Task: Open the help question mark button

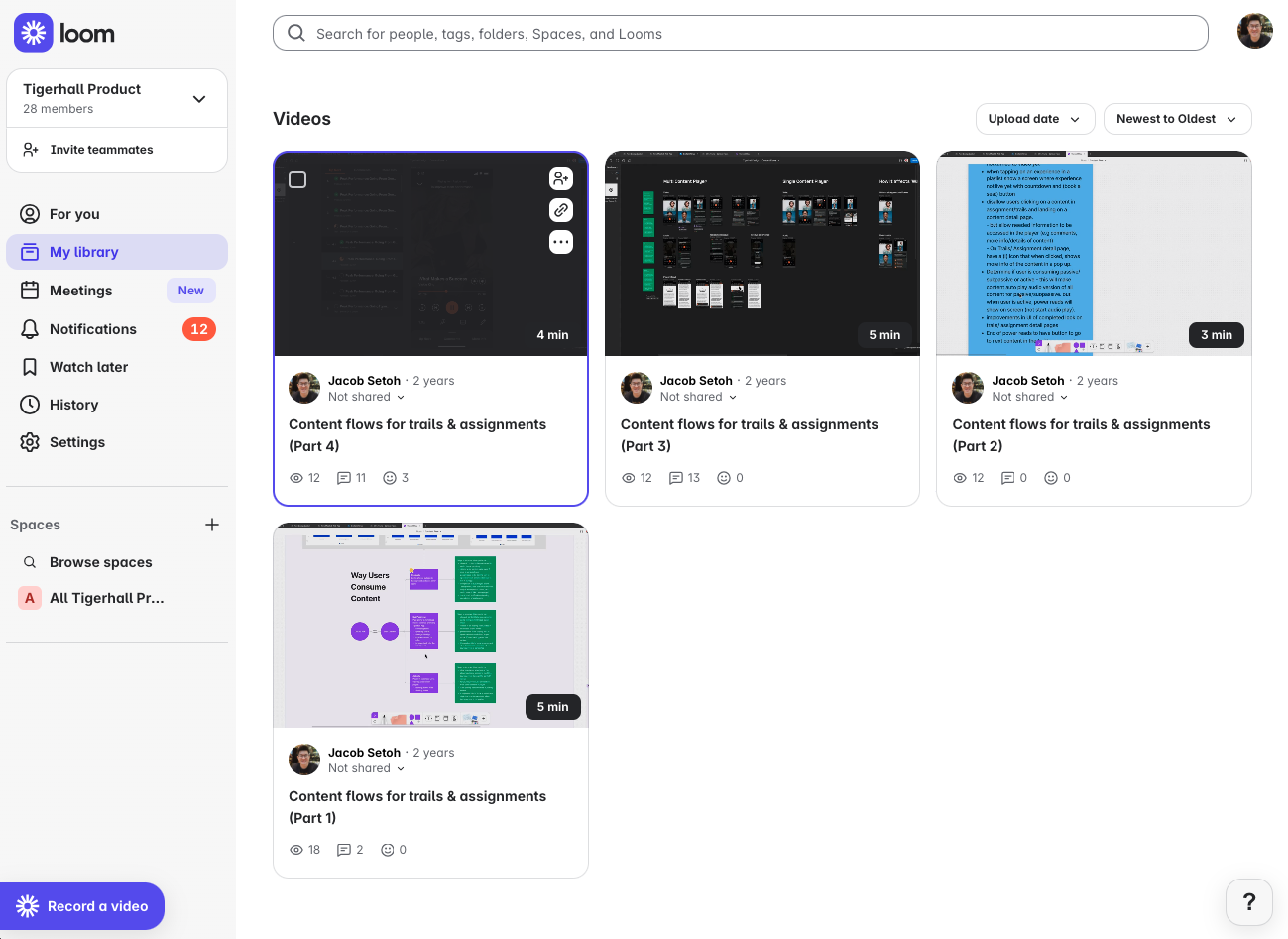Action: tap(1248, 901)
